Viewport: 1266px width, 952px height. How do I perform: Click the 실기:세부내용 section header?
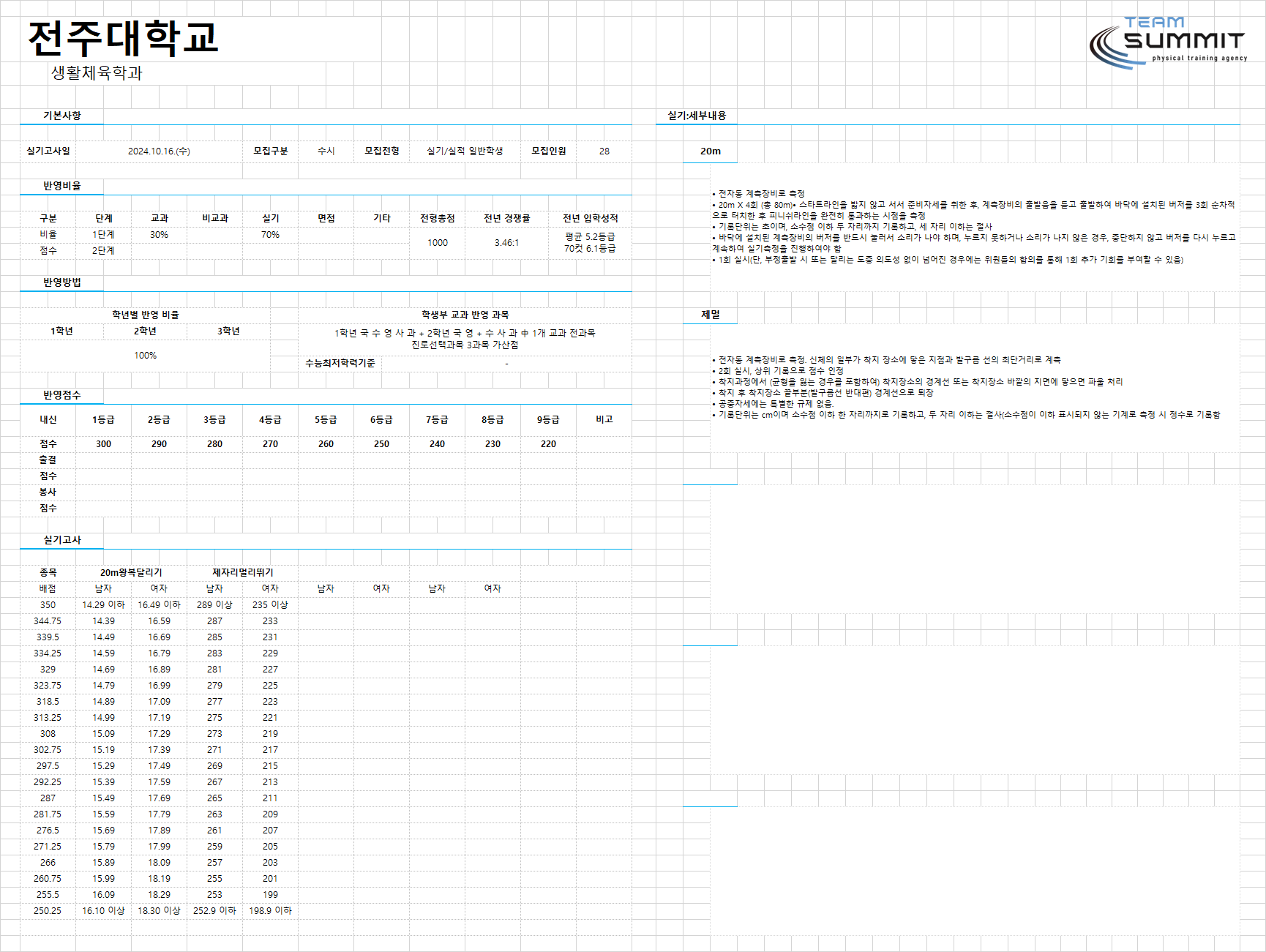(697, 116)
